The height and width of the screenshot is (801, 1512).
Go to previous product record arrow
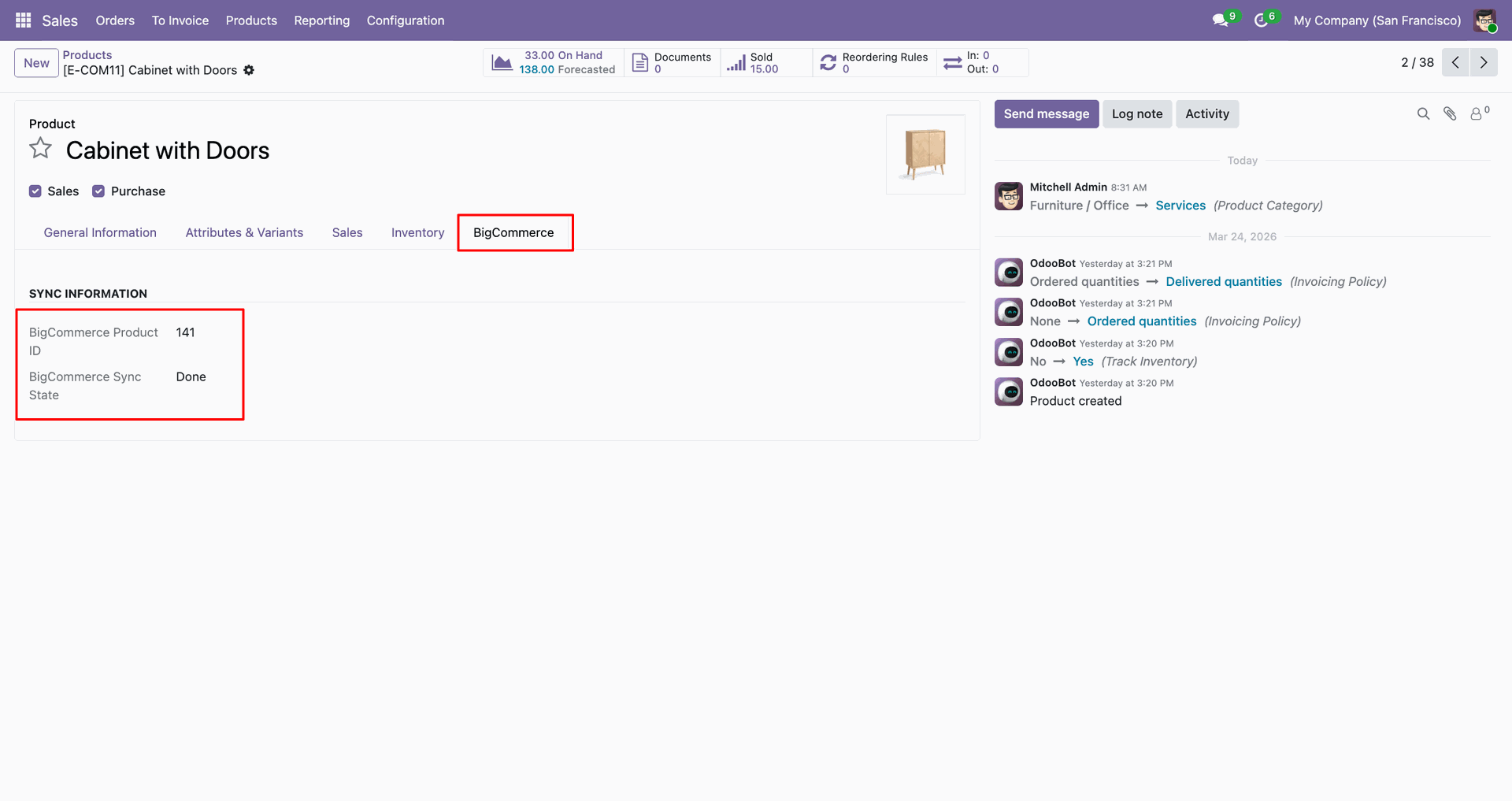[1455, 62]
